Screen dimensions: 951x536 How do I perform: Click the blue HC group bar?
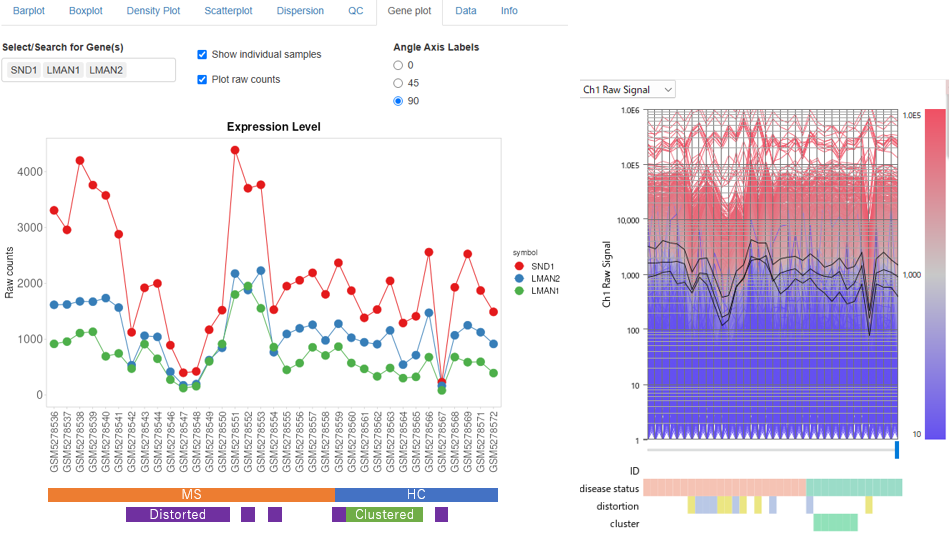pos(416,495)
